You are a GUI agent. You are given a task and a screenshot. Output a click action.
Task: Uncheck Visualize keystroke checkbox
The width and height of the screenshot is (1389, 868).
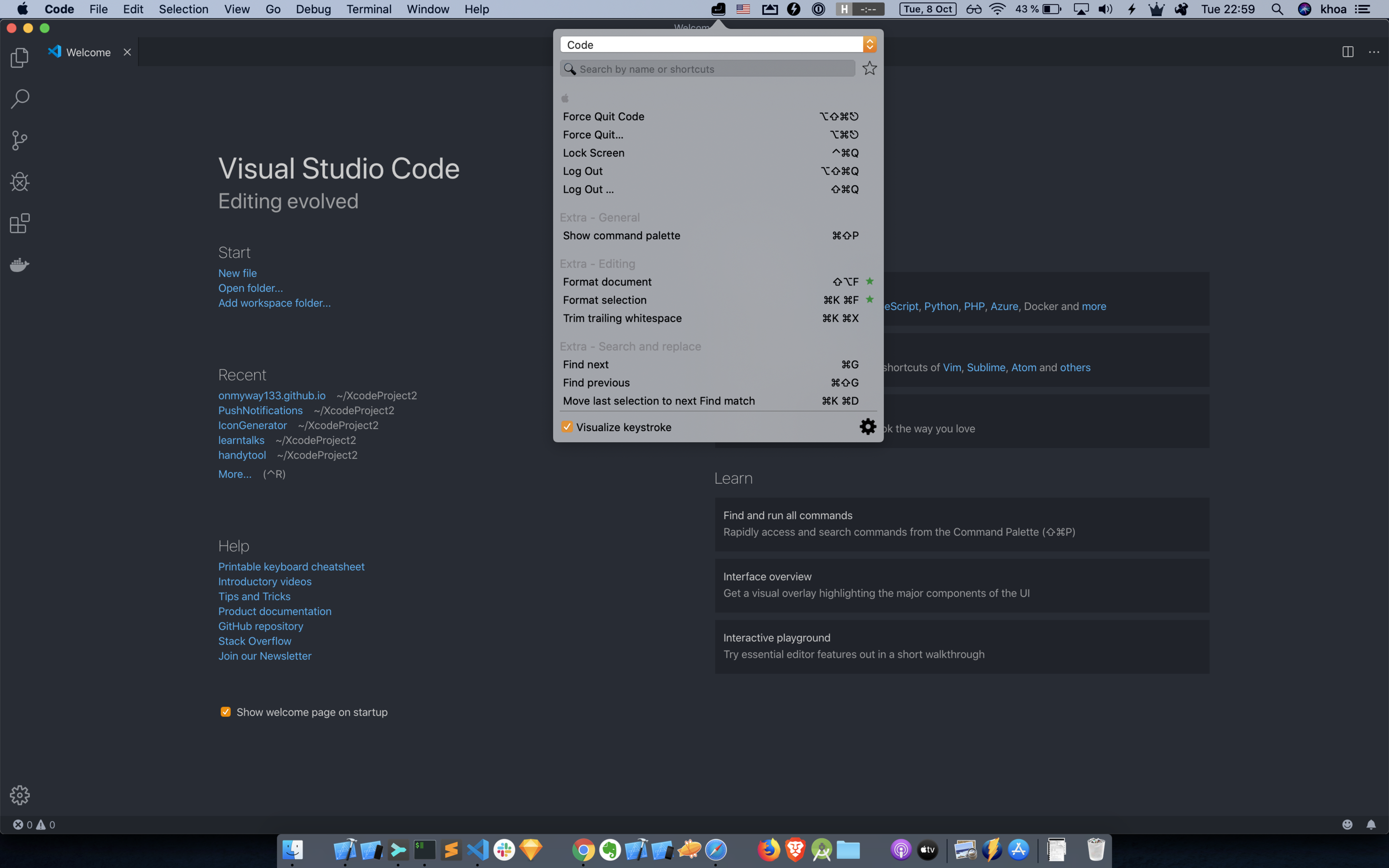coord(567,427)
